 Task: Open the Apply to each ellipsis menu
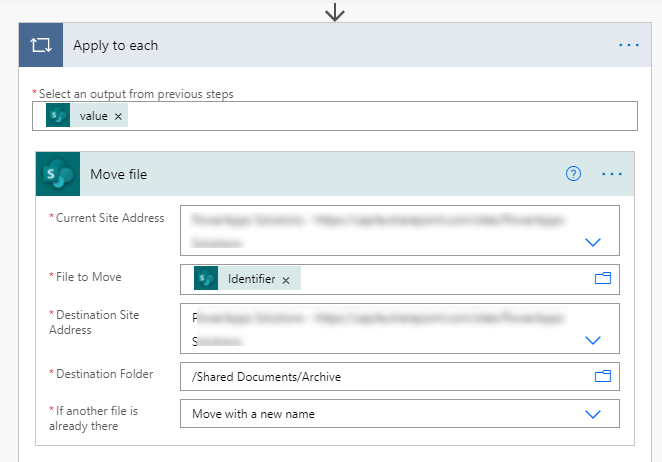coord(629,45)
